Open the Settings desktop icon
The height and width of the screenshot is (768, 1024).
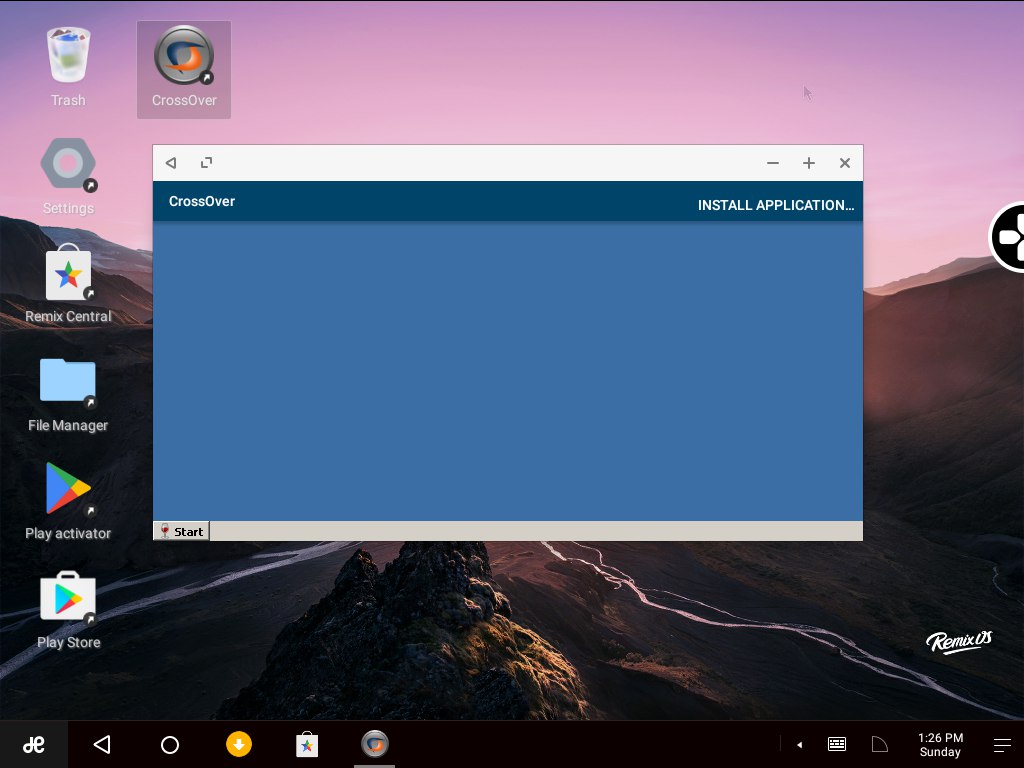(x=69, y=176)
